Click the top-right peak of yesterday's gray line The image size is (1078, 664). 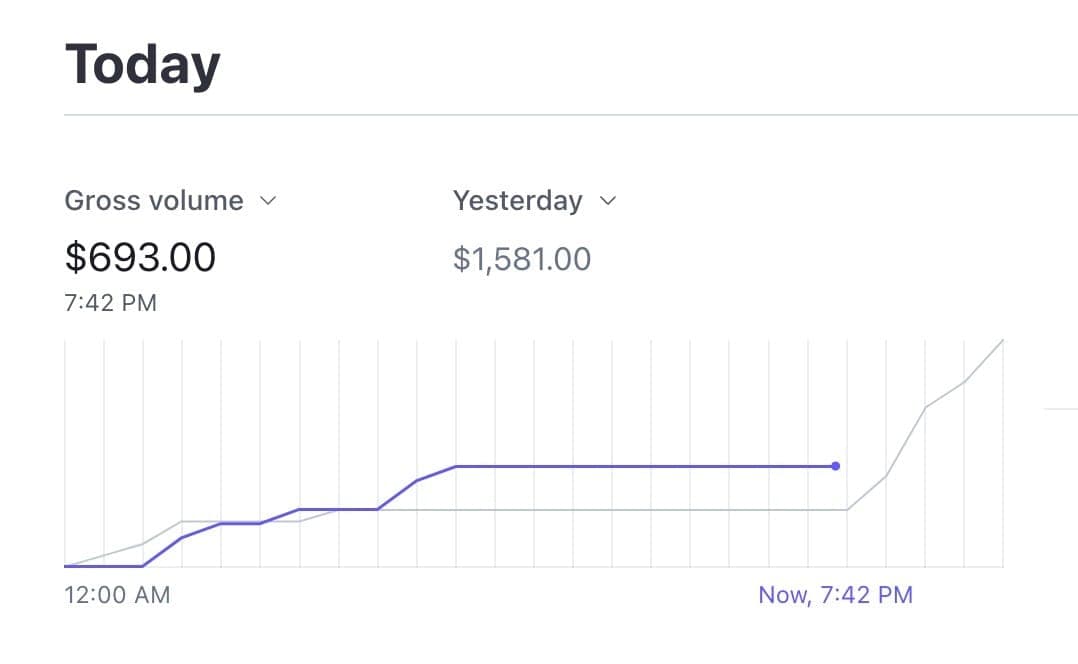coord(1001,341)
